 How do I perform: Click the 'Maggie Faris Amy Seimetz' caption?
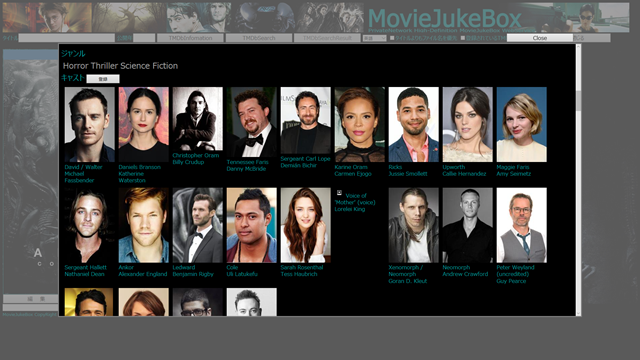pyautogui.click(x=514, y=170)
